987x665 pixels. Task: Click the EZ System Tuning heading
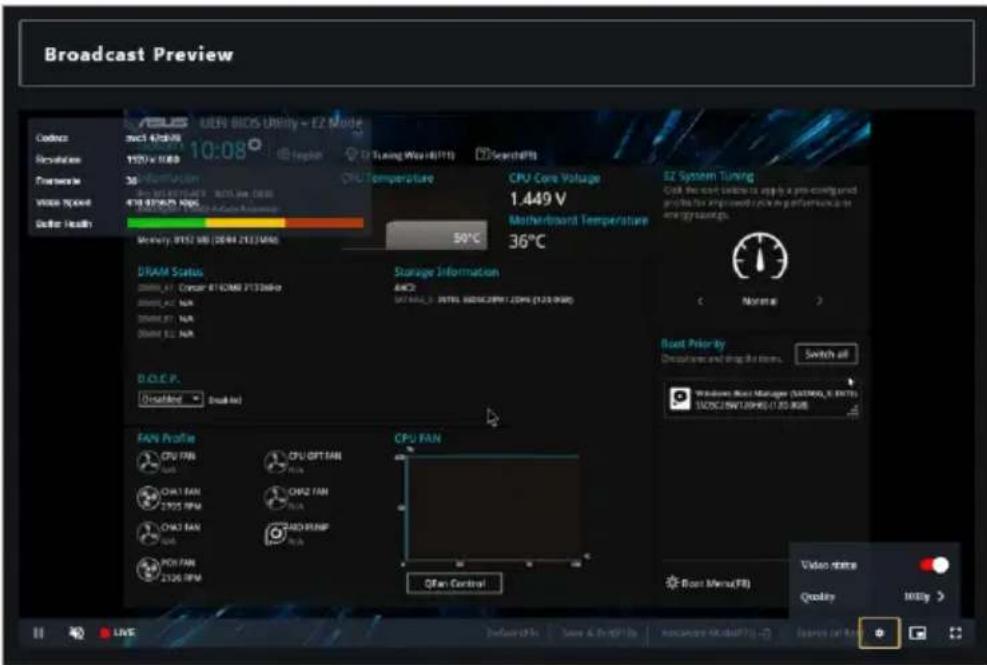click(x=708, y=176)
